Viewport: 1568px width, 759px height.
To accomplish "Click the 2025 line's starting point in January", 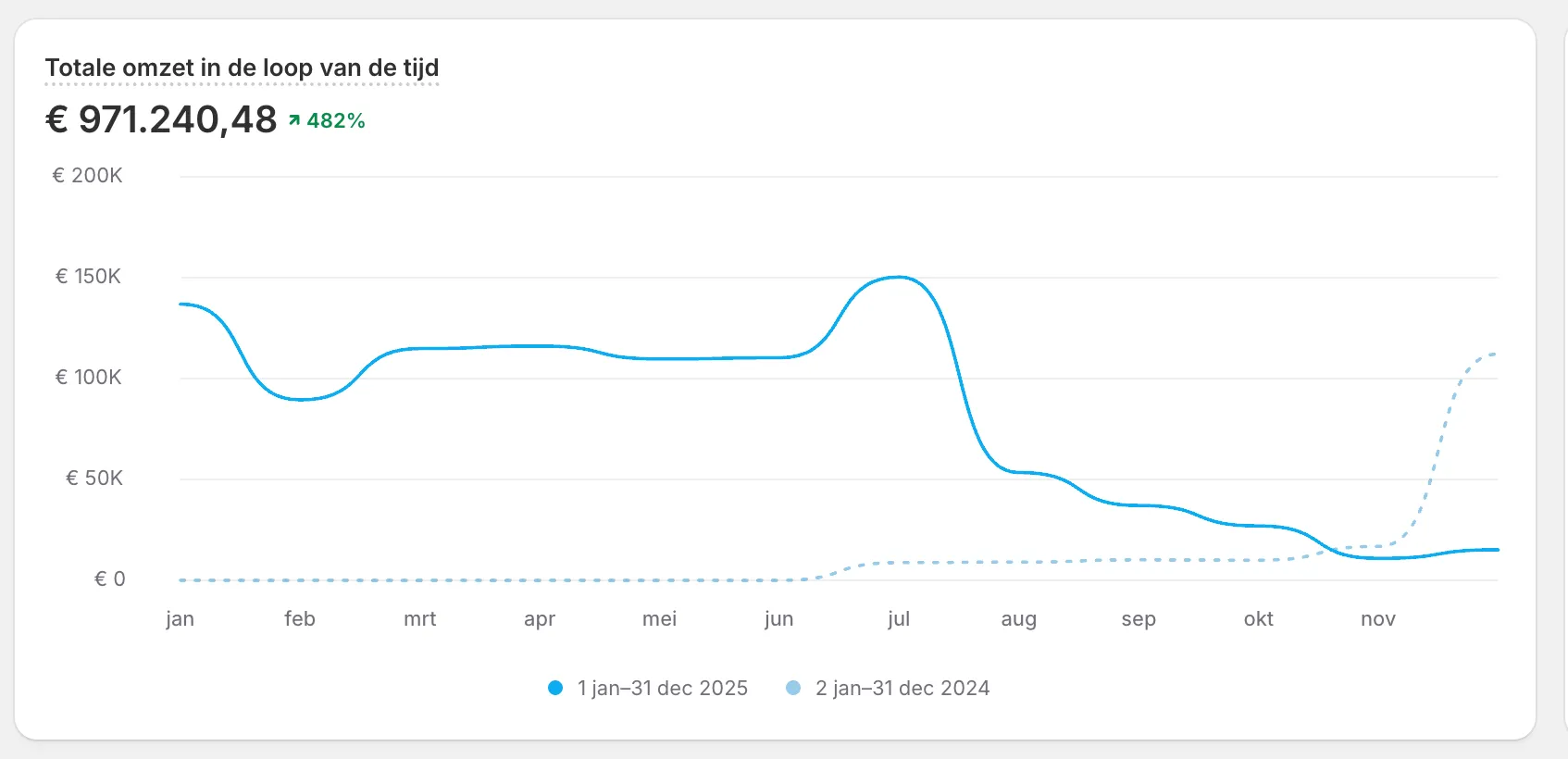I will (181, 304).
